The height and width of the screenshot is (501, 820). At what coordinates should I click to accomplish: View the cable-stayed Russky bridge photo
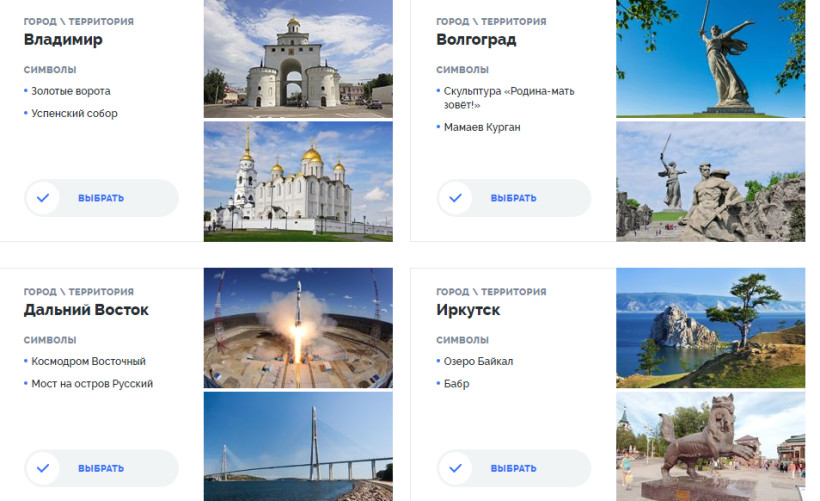tap(298, 446)
